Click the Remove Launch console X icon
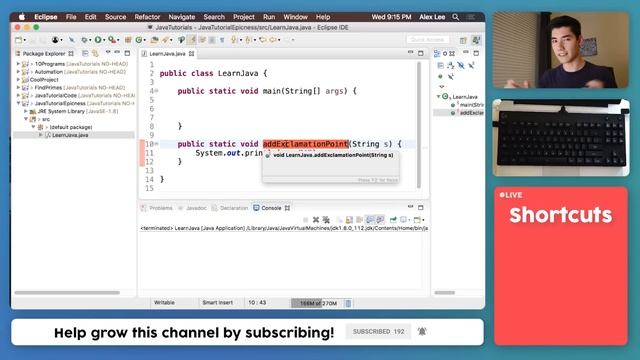Viewport: 640px width, 360px height. pyautogui.click(x=316, y=220)
